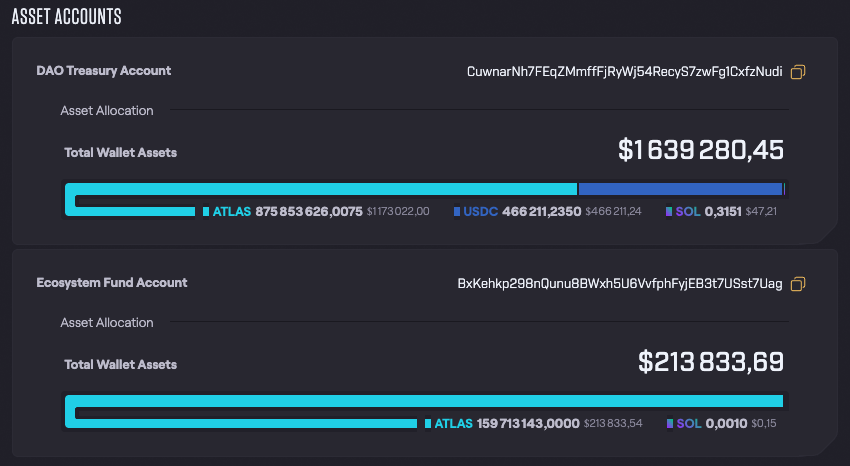This screenshot has height=466, width=850.
Task: Click the ASSET ACCOUNTS section title
Action: (66, 16)
